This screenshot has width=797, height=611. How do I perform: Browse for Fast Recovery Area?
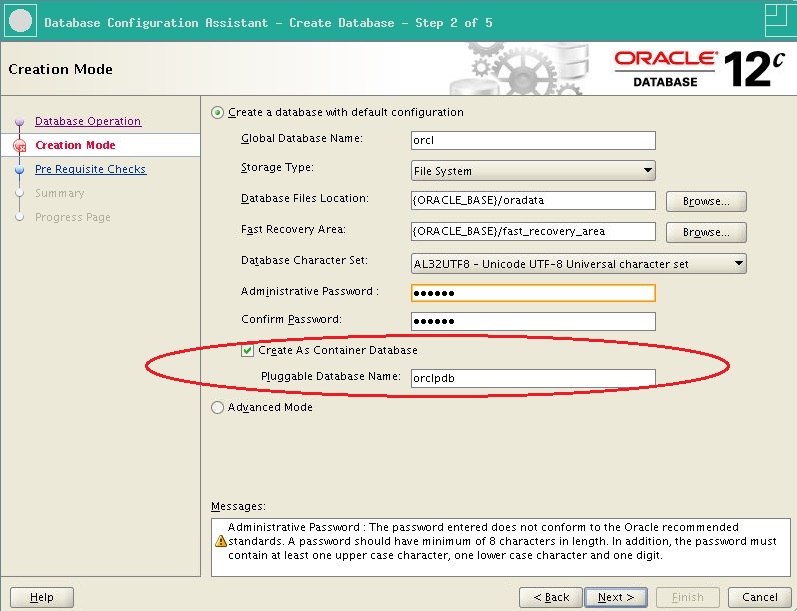pos(706,232)
